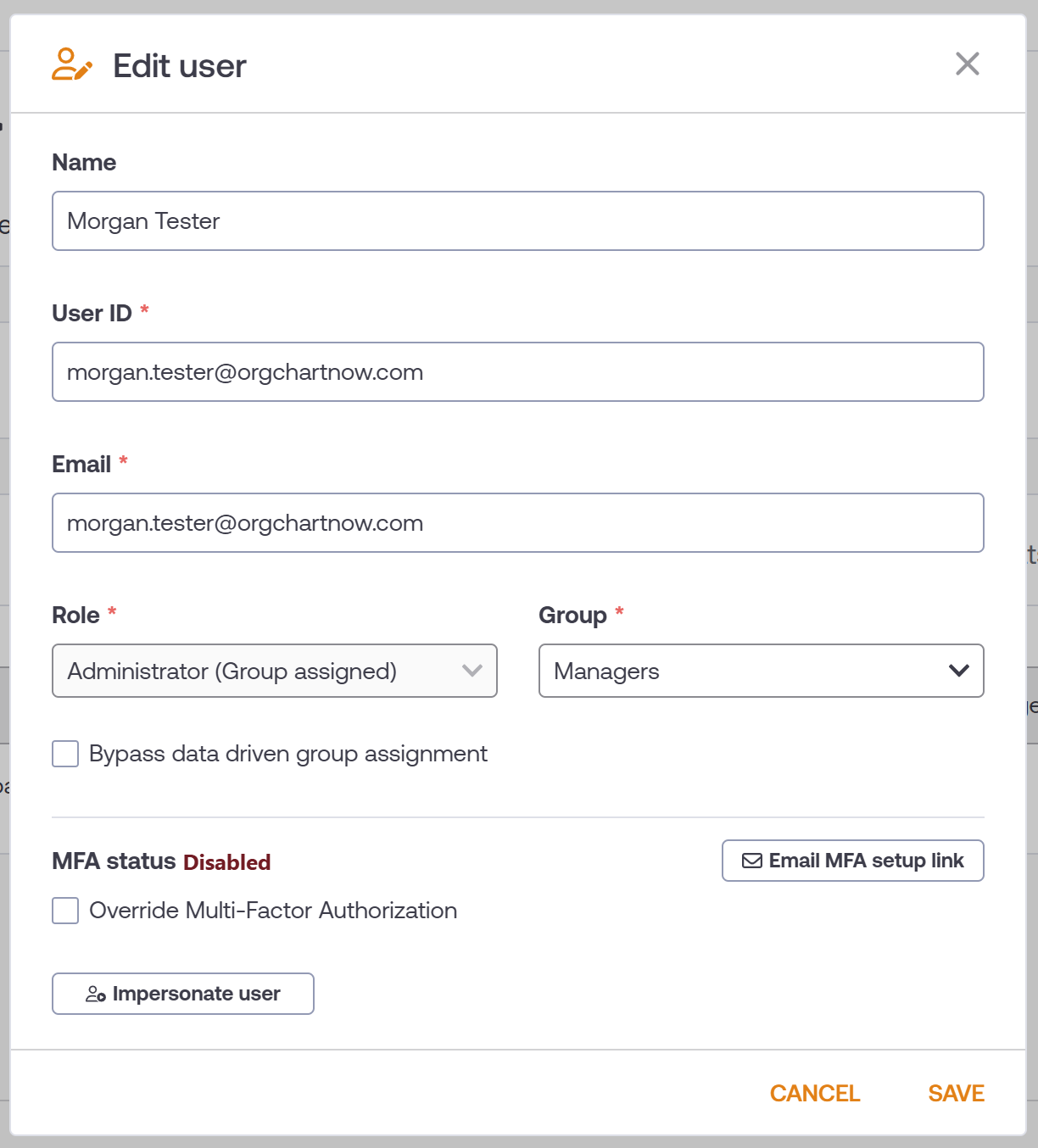1038x1148 pixels.
Task: Check Override Multi-Factor Authorization box
Action: pyautogui.click(x=65, y=911)
